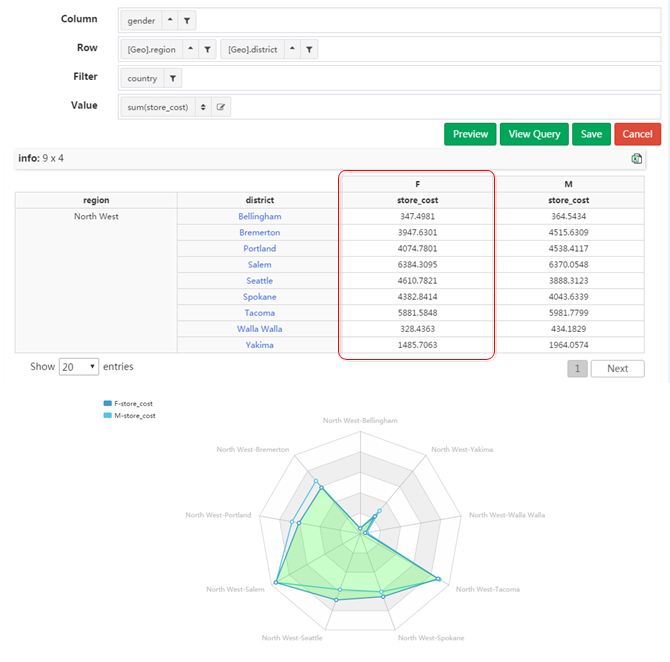The width and height of the screenshot is (670, 662).
Task: Toggle sort order on [Geo].region field
Action: 187,48
